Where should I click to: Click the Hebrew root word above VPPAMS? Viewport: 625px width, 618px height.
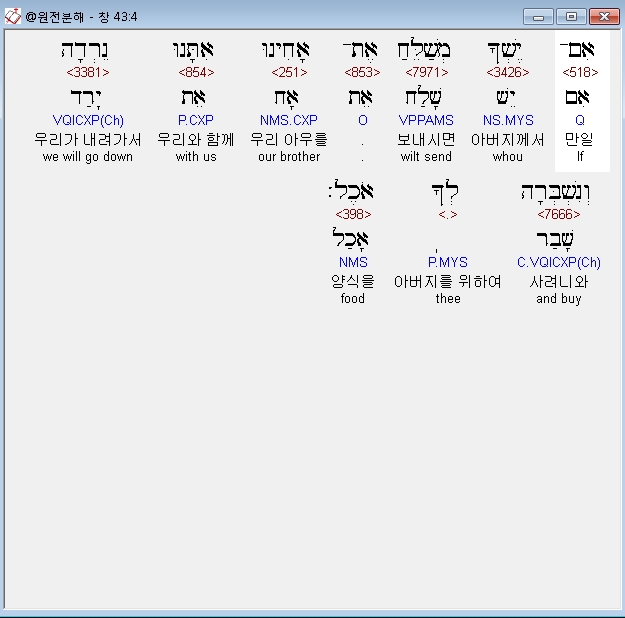[x=423, y=97]
